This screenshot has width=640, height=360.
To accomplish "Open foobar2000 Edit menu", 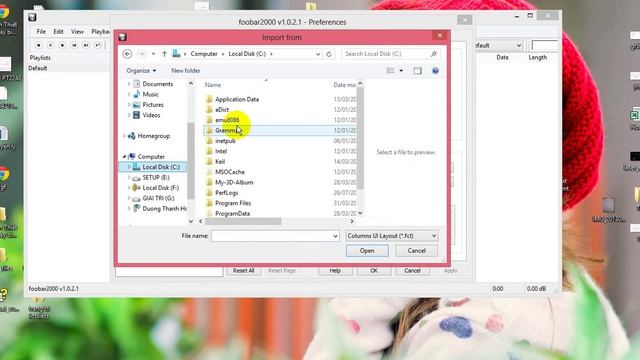I will (58, 31).
